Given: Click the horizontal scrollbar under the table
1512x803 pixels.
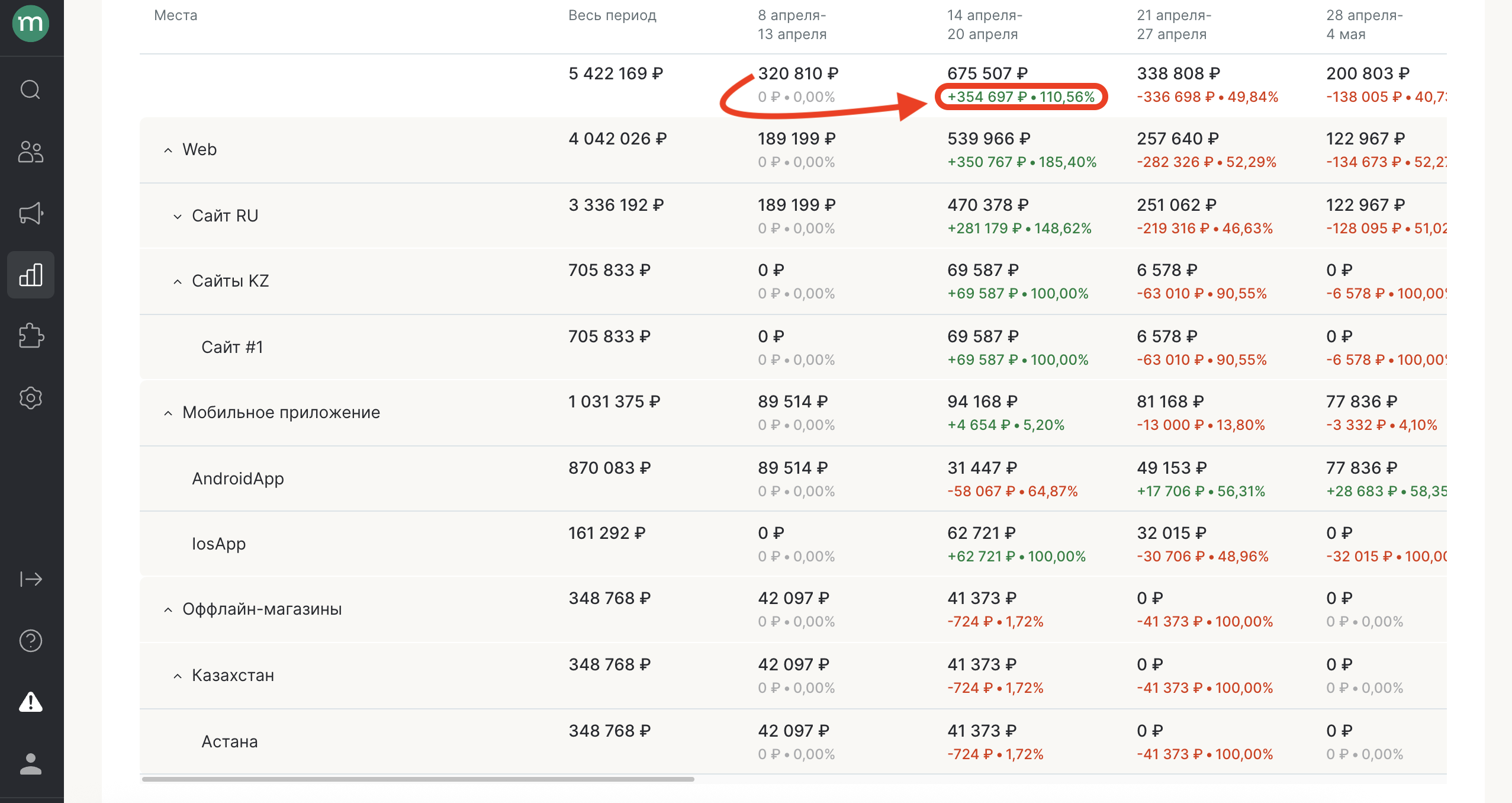Looking at the screenshot, I should pyautogui.click(x=418, y=779).
